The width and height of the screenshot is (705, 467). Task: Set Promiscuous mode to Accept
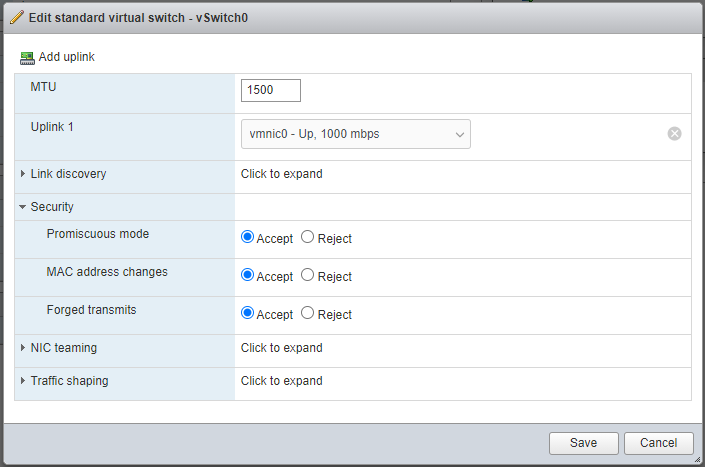pyautogui.click(x=248, y=238)
